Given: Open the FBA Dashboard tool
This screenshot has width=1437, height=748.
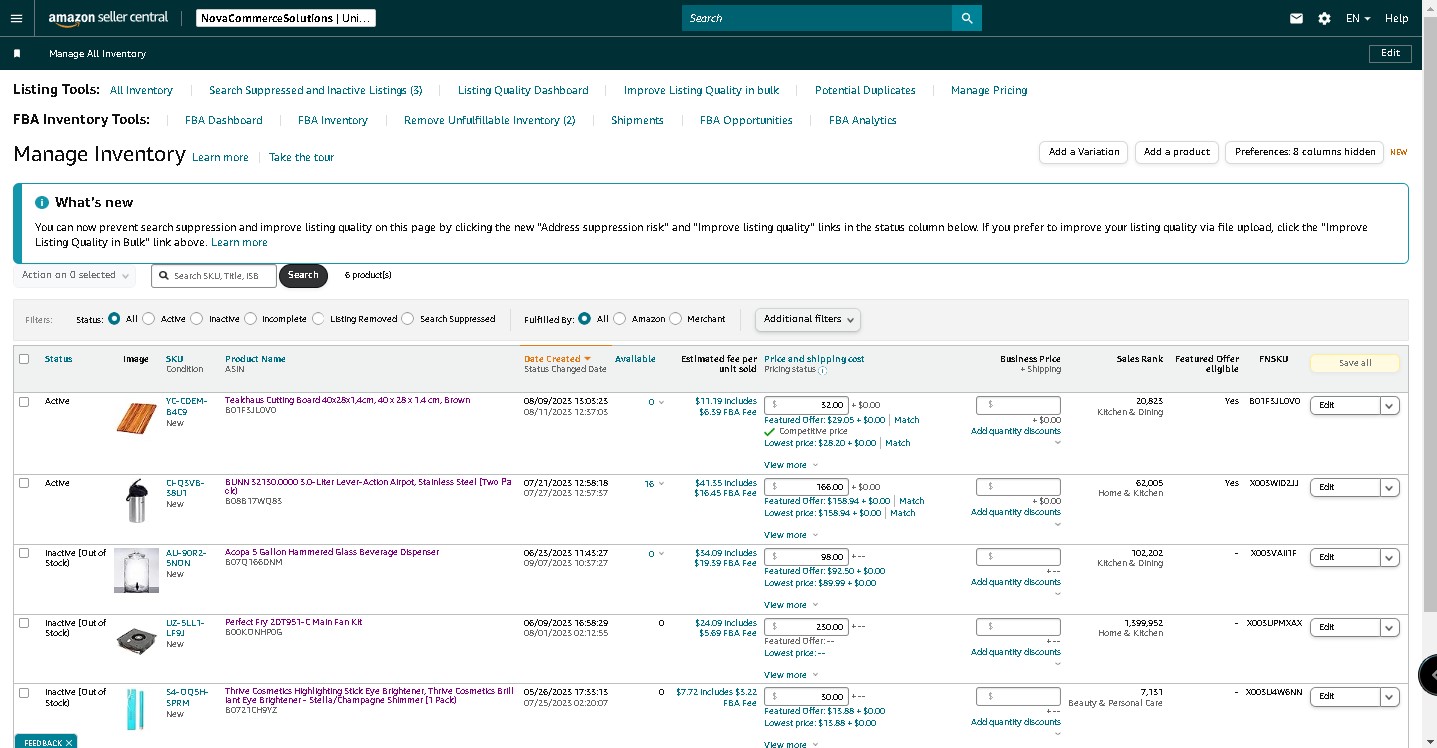Looking at the screenshot, I should point(224,120).
